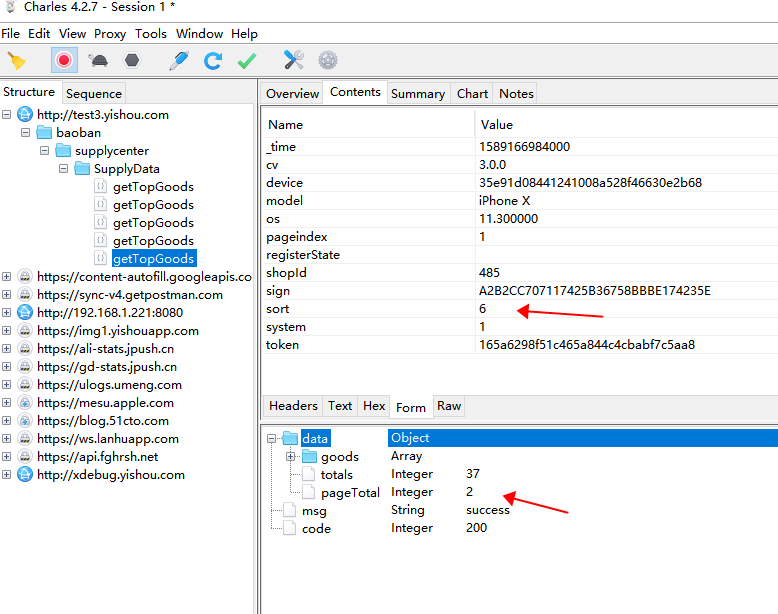Switch request view to Hex

click(x=374, y=406)
